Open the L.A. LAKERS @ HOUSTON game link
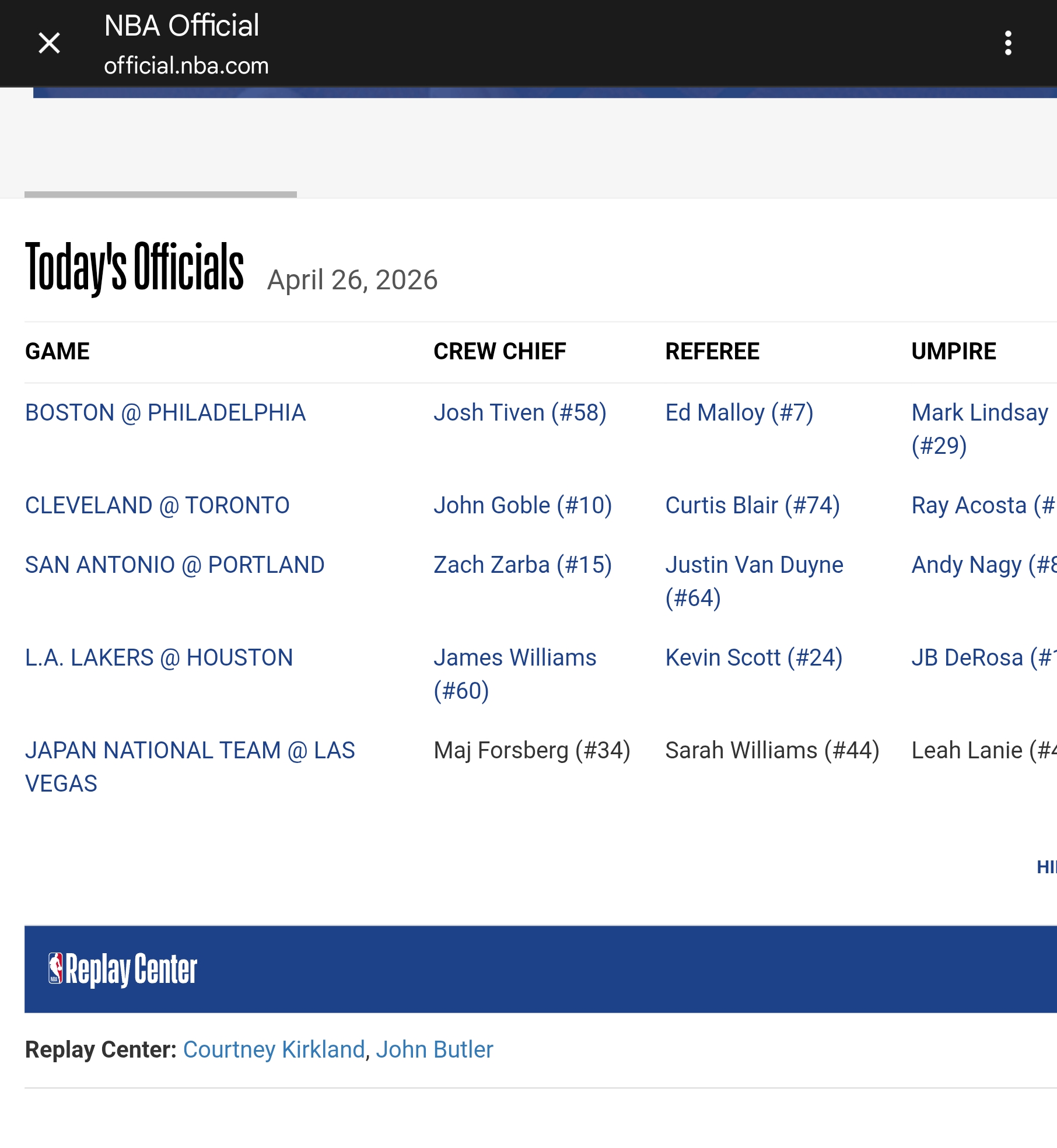The height and width of the screenshot is (1148, 1057). [x=159, y=657]
